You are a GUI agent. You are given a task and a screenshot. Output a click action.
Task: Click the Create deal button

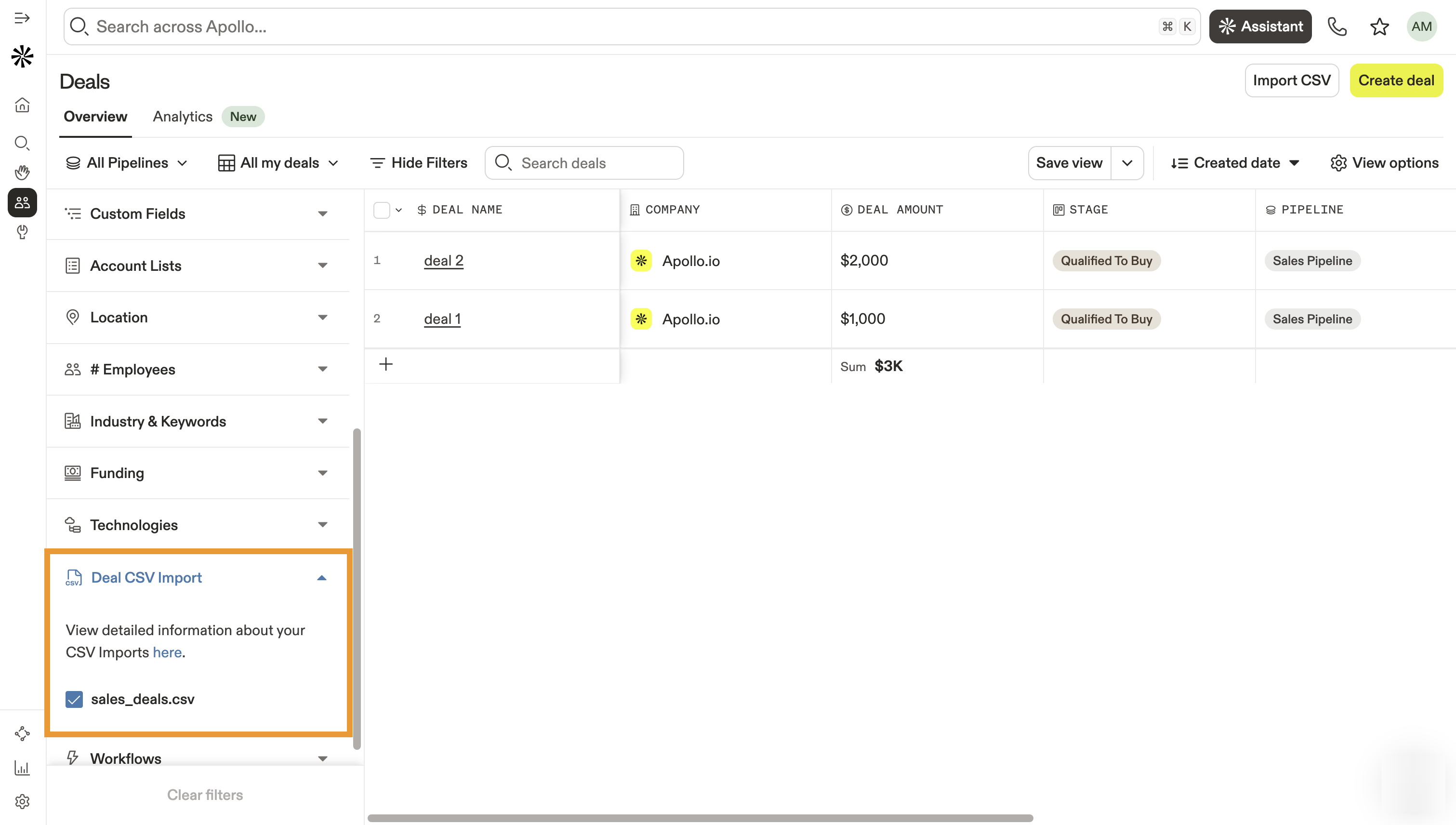click(x=1396, y=80)
